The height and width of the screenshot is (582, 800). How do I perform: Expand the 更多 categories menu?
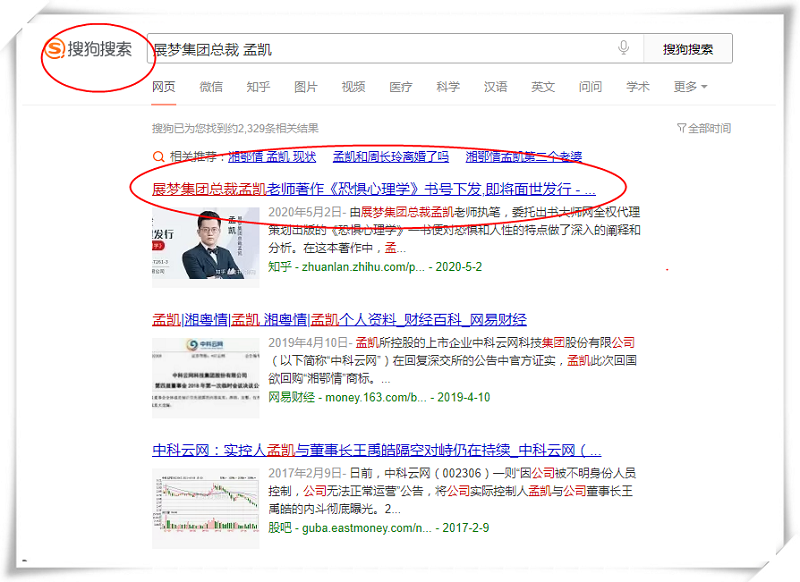pyautogui.click(x=690, y=87)
